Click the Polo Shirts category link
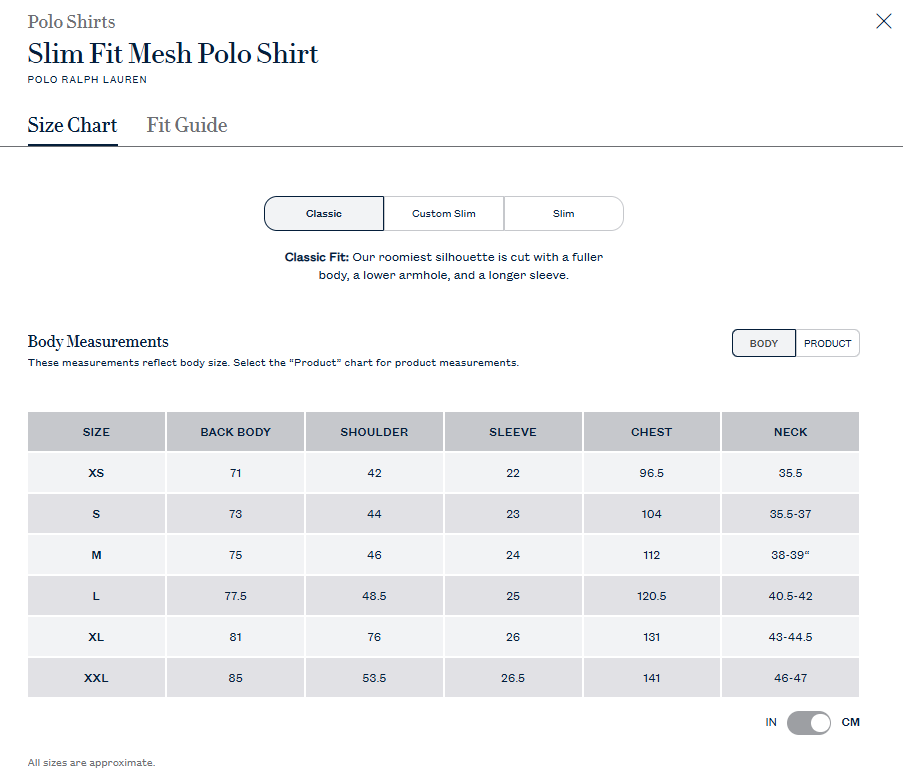Image resolution: width=903 pixels, height=781 pixels. (71, 21)
